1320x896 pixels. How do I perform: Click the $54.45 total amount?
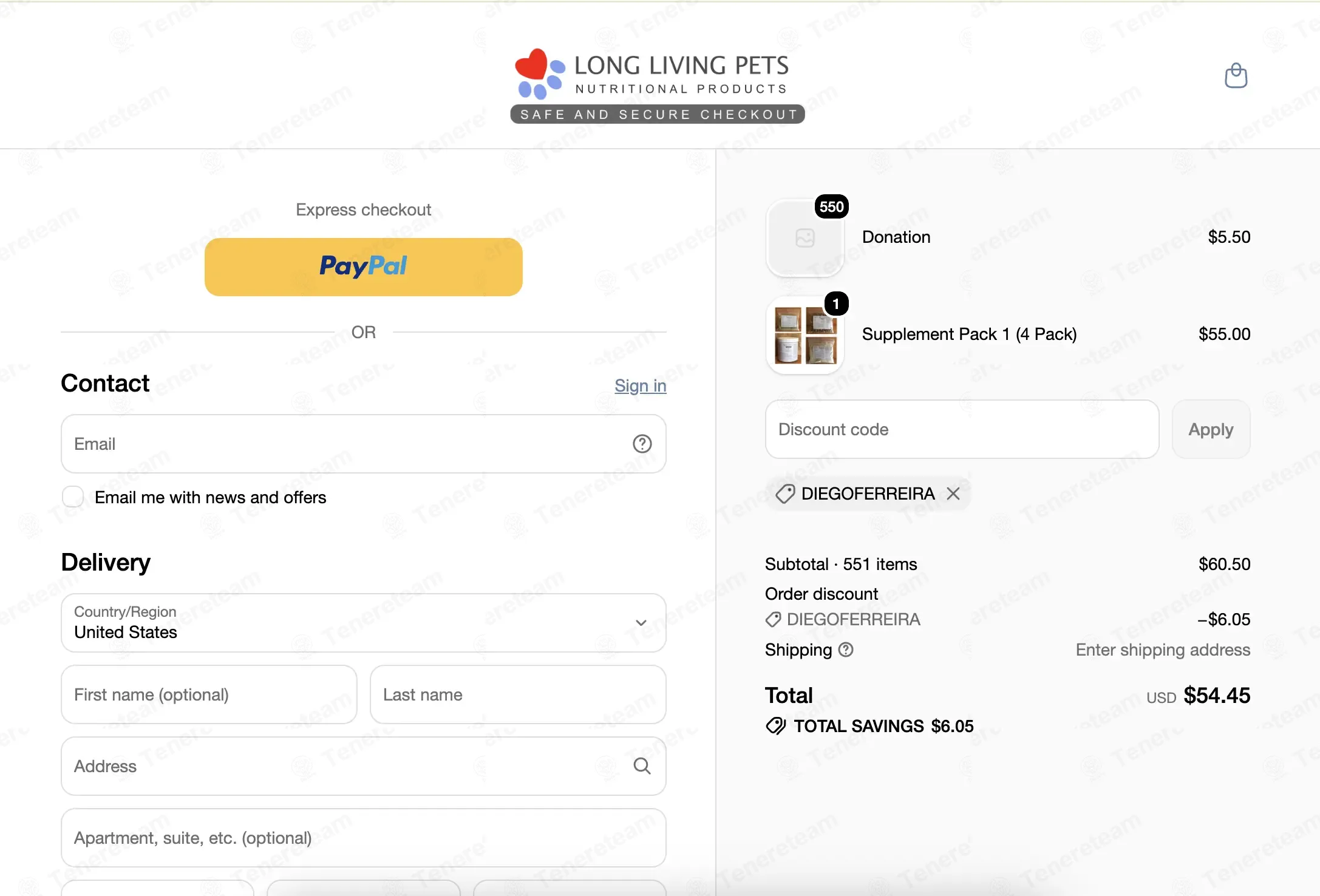click(1217, 695)
